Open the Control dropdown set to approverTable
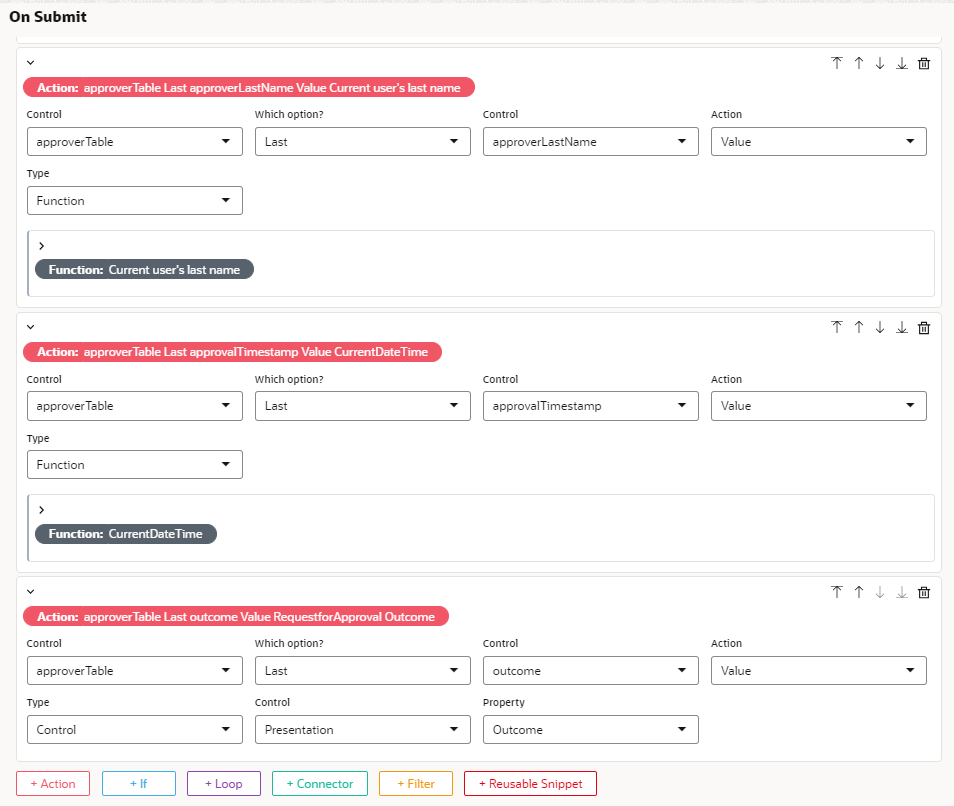This screenshot has width=954, height=806. (x=134, y=141)
